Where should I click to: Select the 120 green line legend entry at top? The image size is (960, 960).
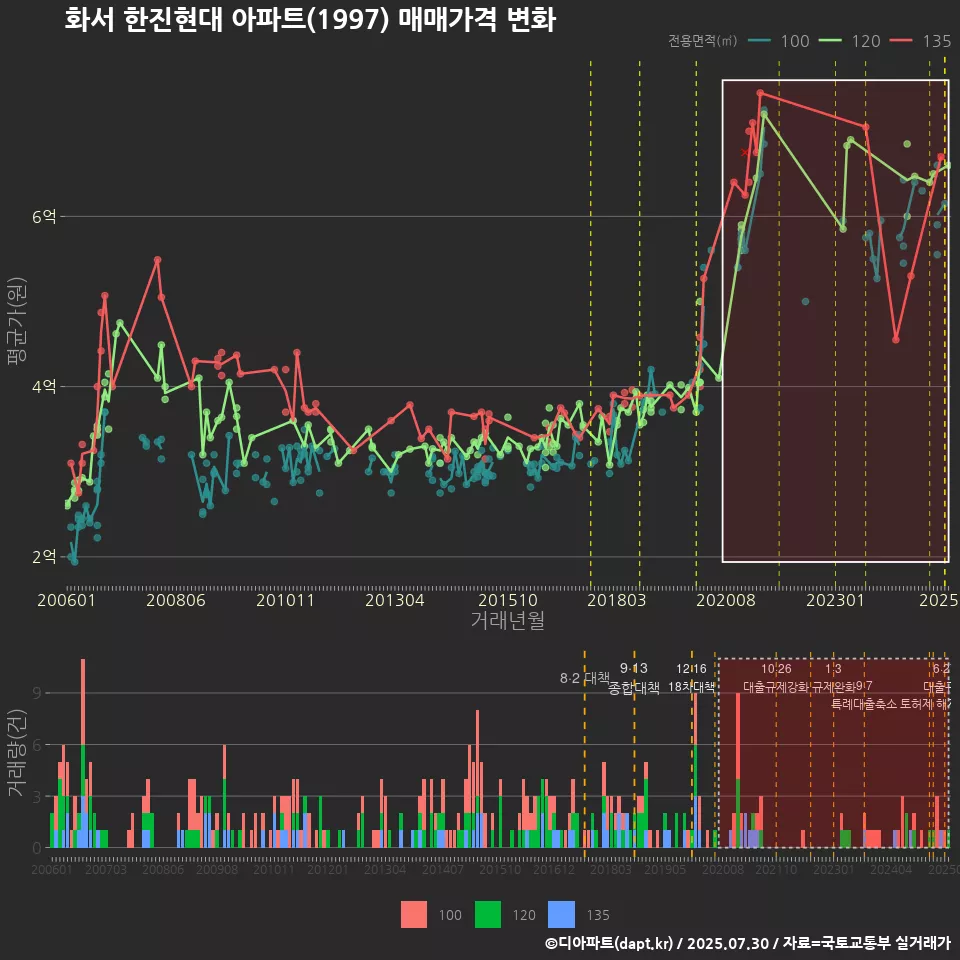(850, 41)
